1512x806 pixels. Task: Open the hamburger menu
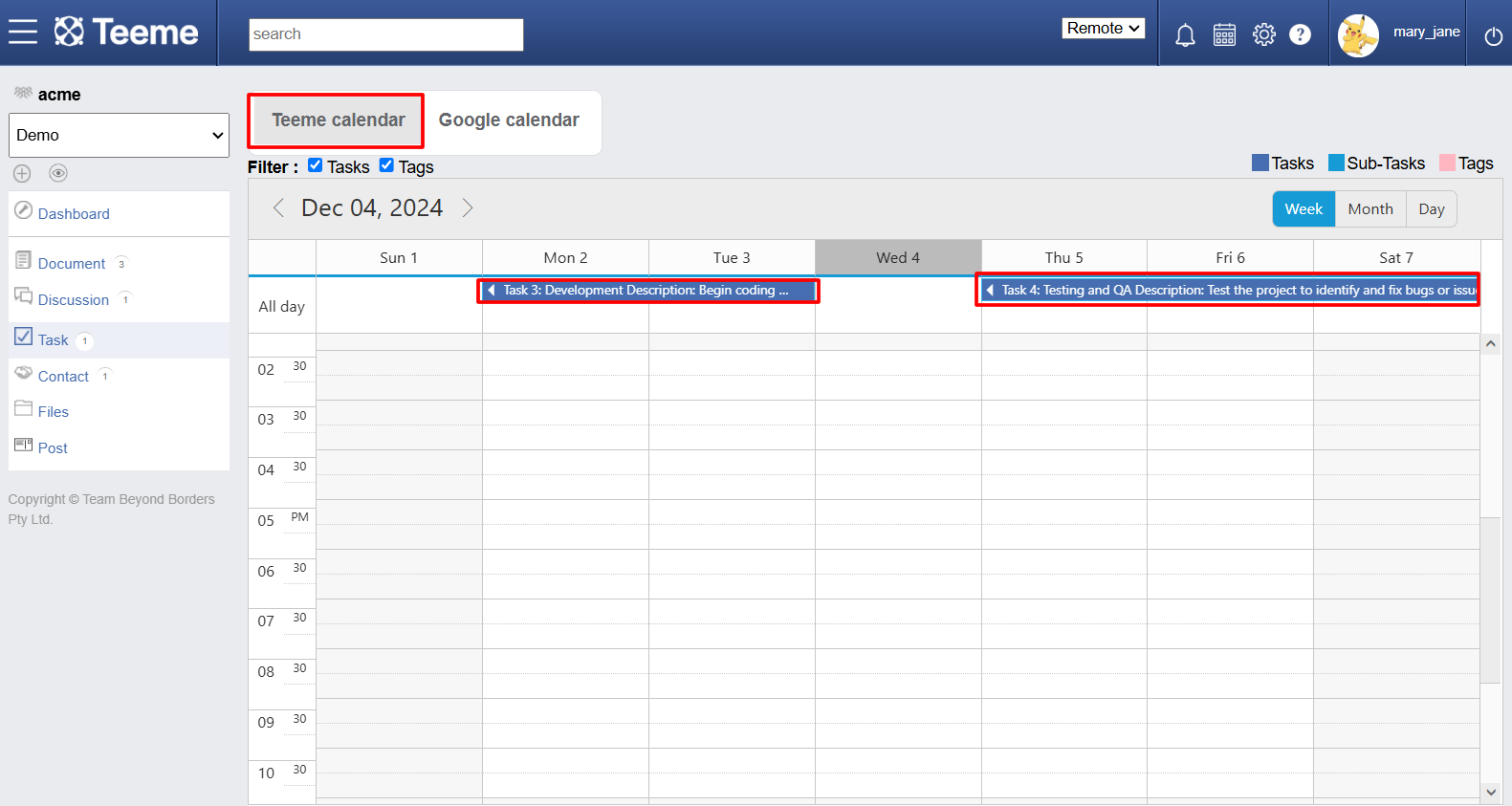tap(23, 33)
